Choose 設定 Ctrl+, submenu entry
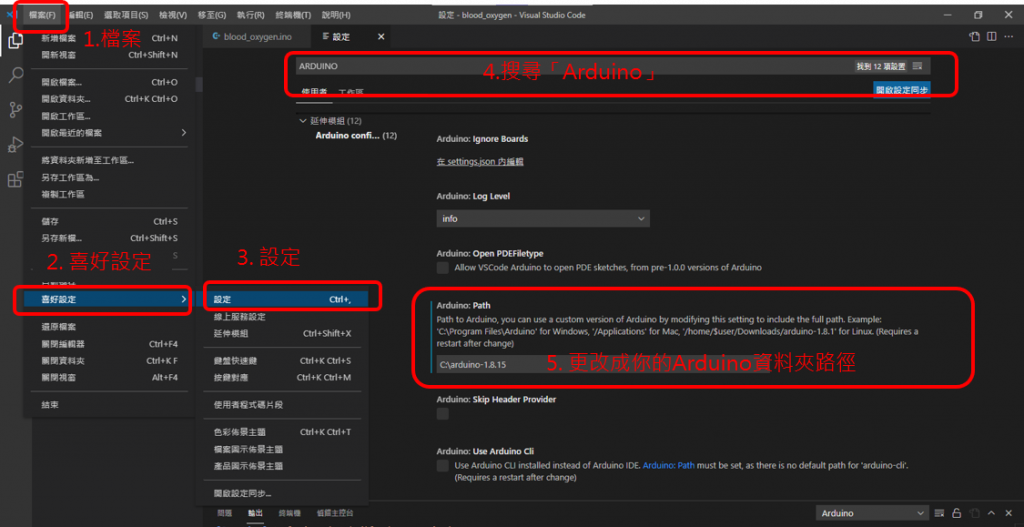 pyautogui.click(x=282, y=300)
